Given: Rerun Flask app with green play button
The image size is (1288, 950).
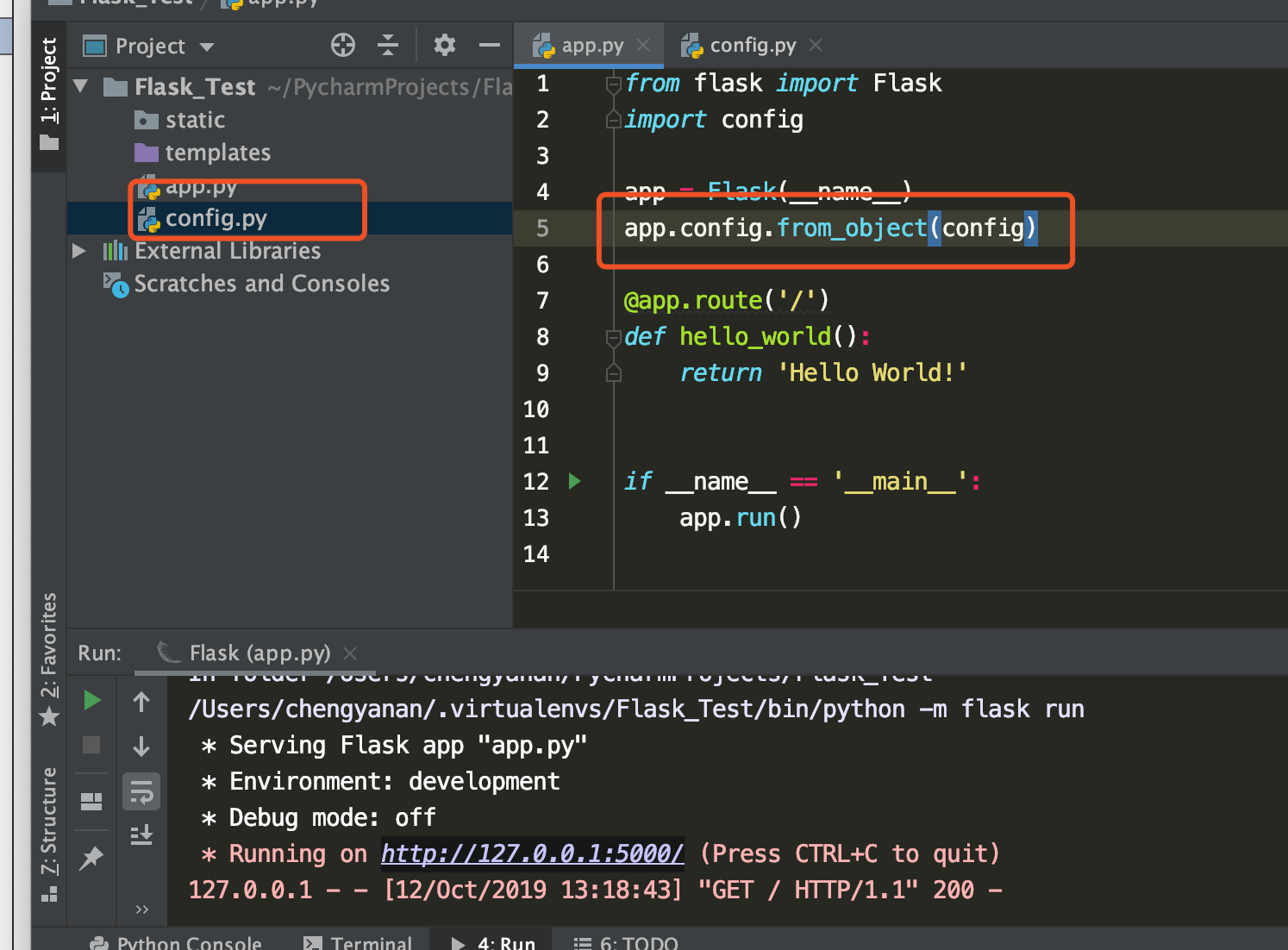Looking at the screenshot, I should (x=91, y=701).
